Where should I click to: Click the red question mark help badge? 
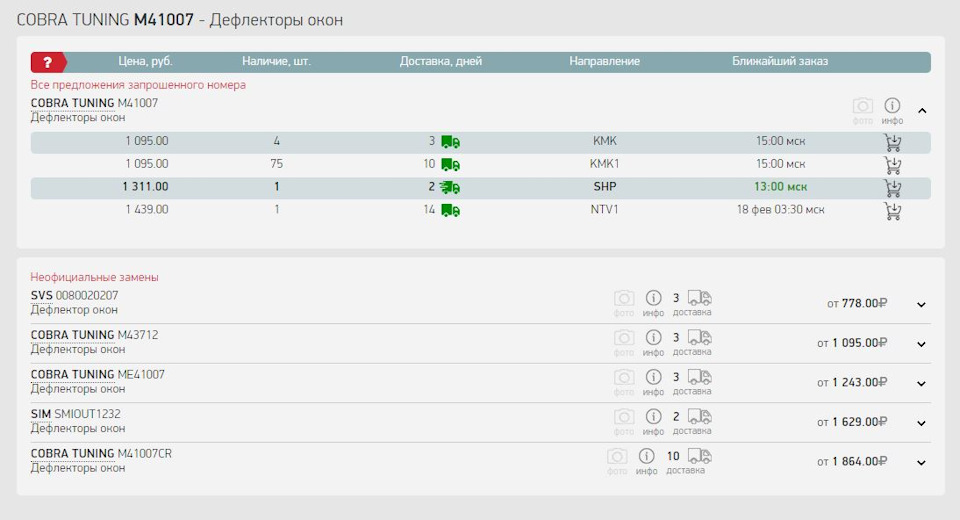click(48, 62)
